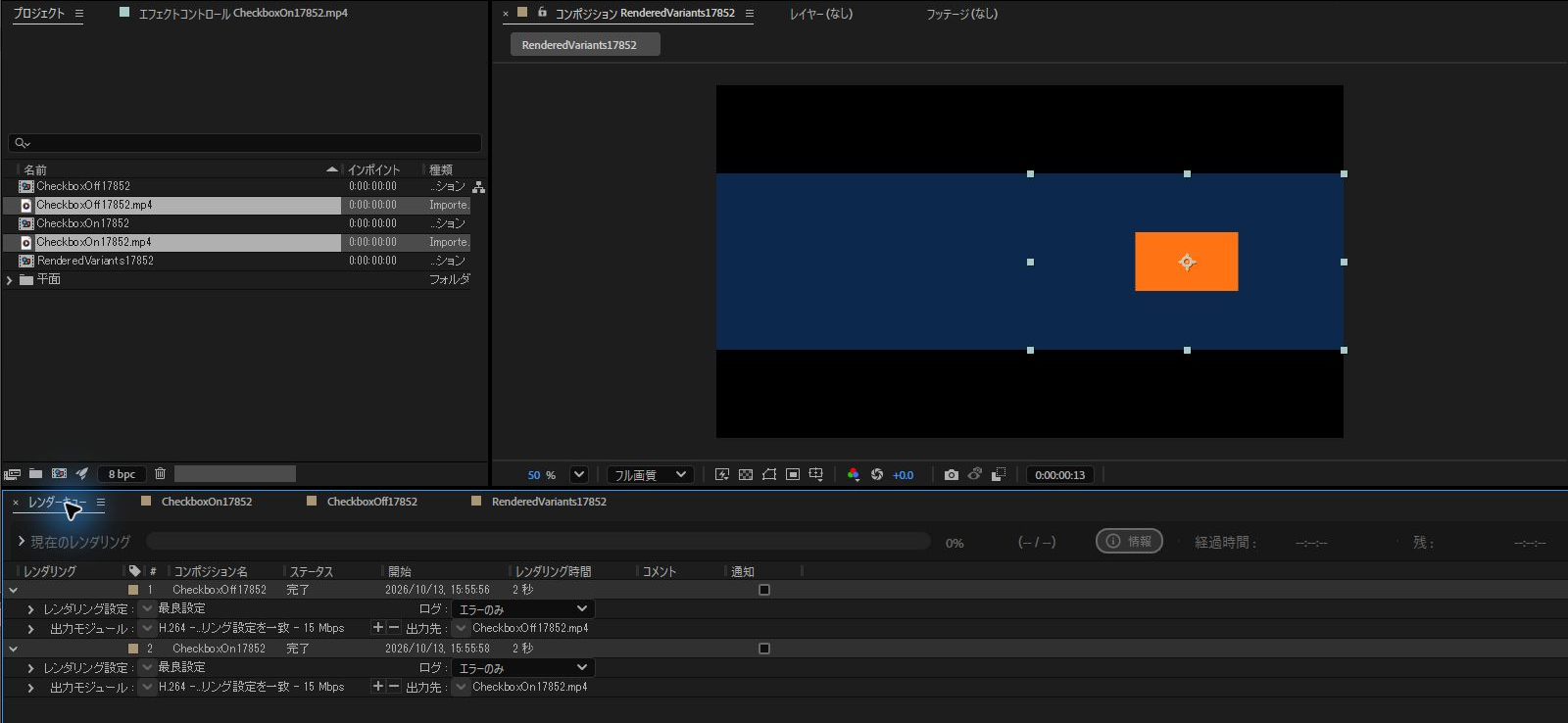Delete selected items with the trash icon
This screenshot has height=723, width=1568.
(160, 474)
